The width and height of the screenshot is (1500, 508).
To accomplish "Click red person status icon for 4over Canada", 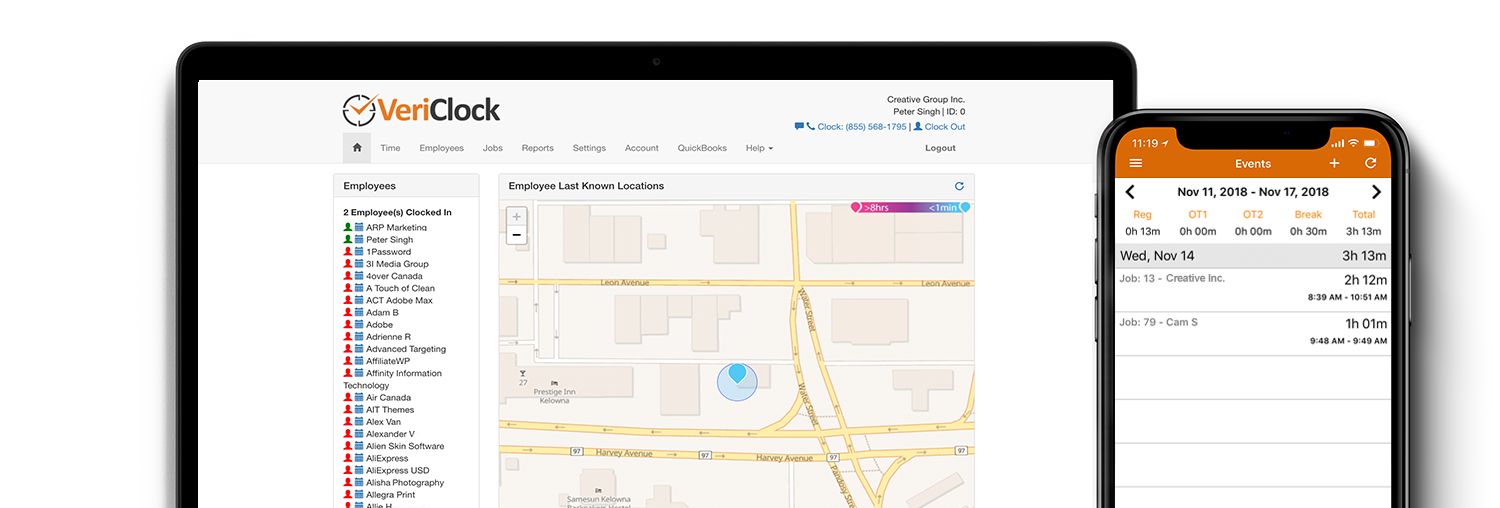I will point(348,276).
